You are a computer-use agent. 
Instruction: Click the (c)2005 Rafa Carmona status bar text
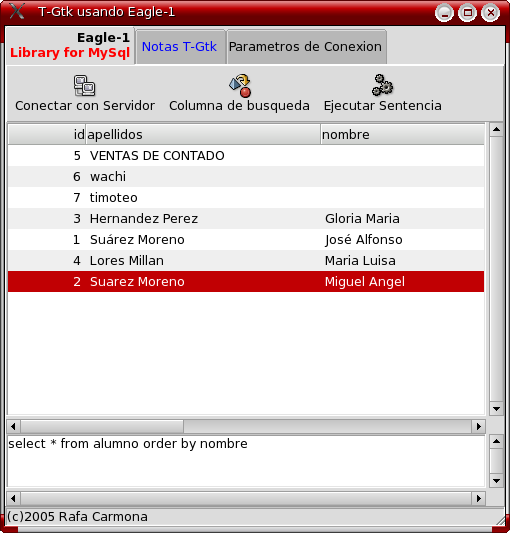pos(78,517)
